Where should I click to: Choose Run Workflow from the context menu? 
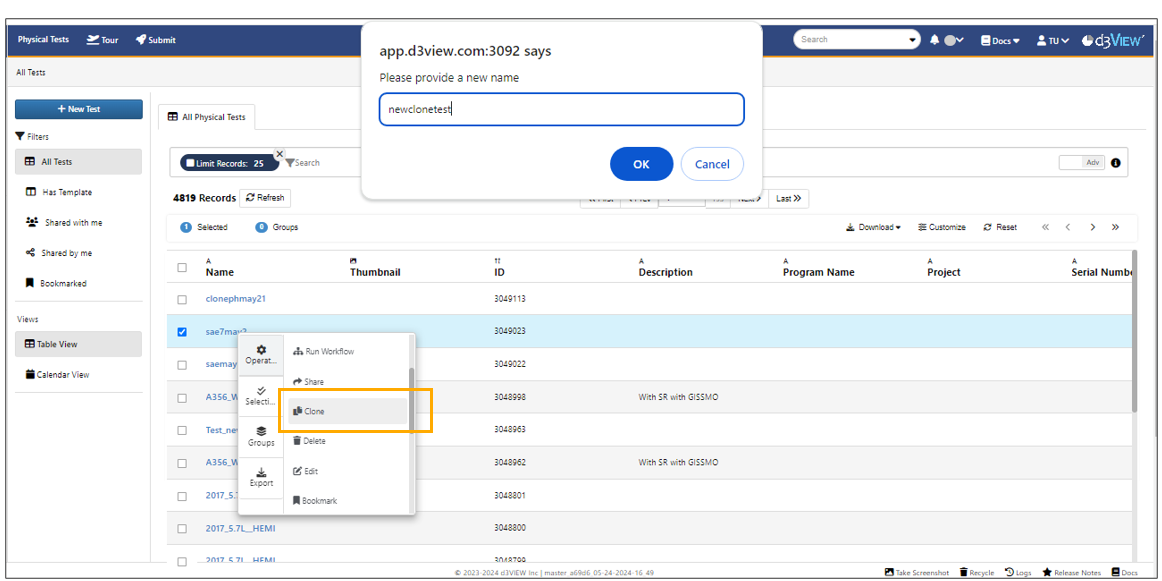point(347,351)
